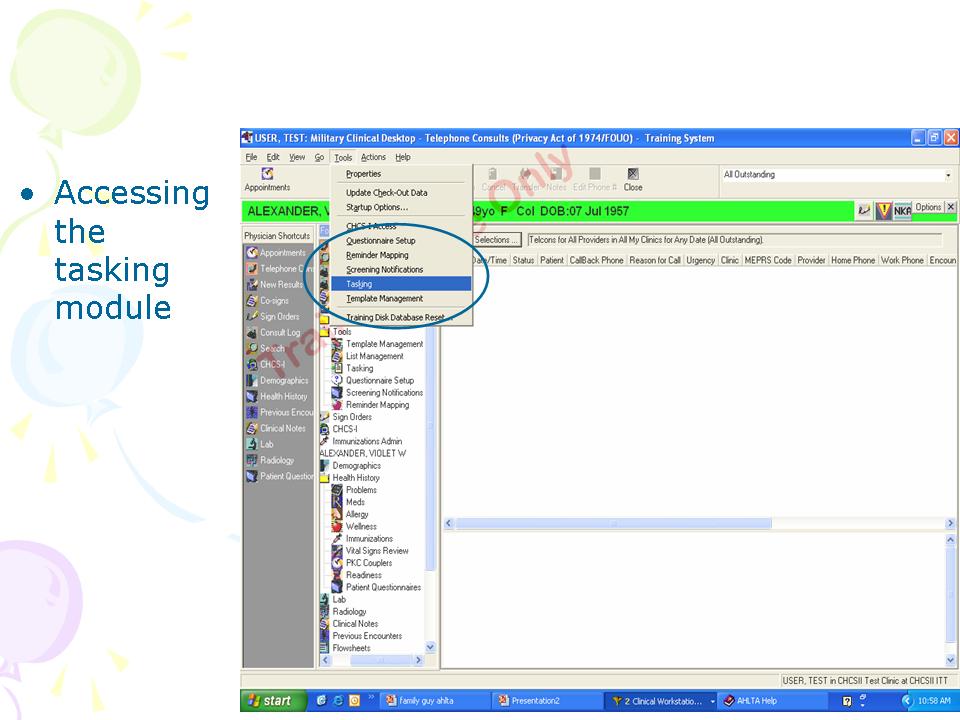Collapse the Health History folder
Viewport: 960px width, 720px height.
pyautogui.click(x=325, y=478)
